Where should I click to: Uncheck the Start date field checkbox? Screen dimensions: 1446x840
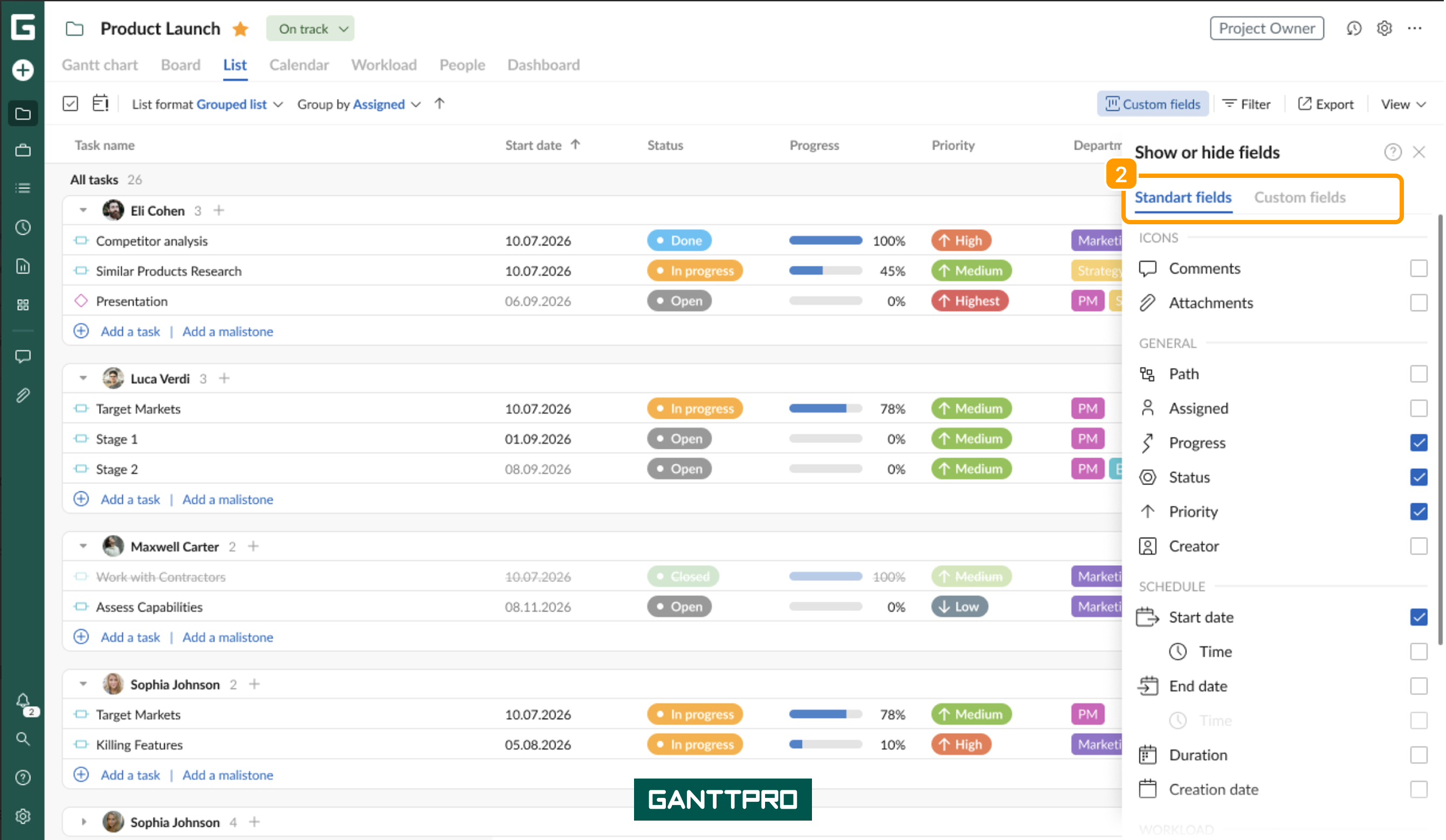tap(1419, 617)
